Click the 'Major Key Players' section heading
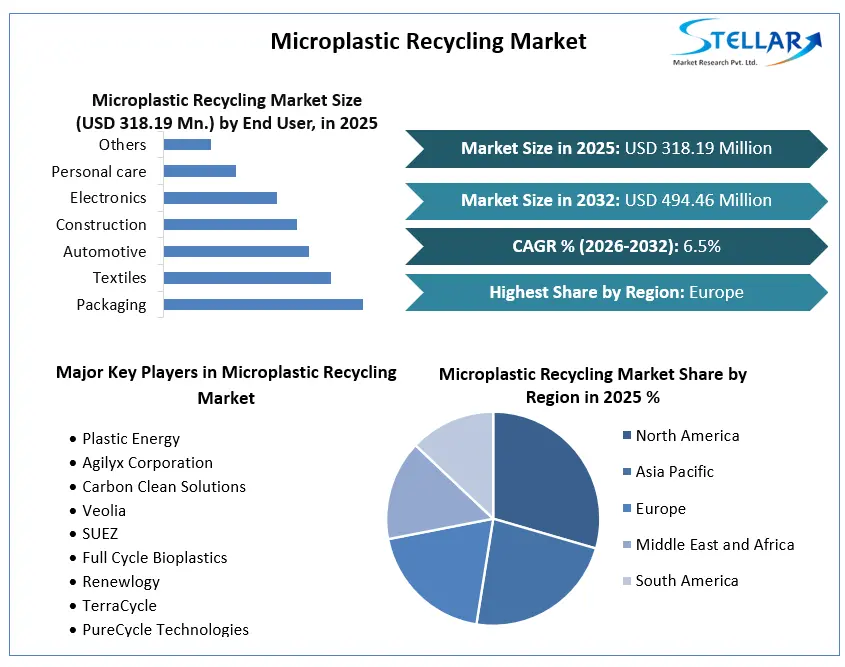 226,385
